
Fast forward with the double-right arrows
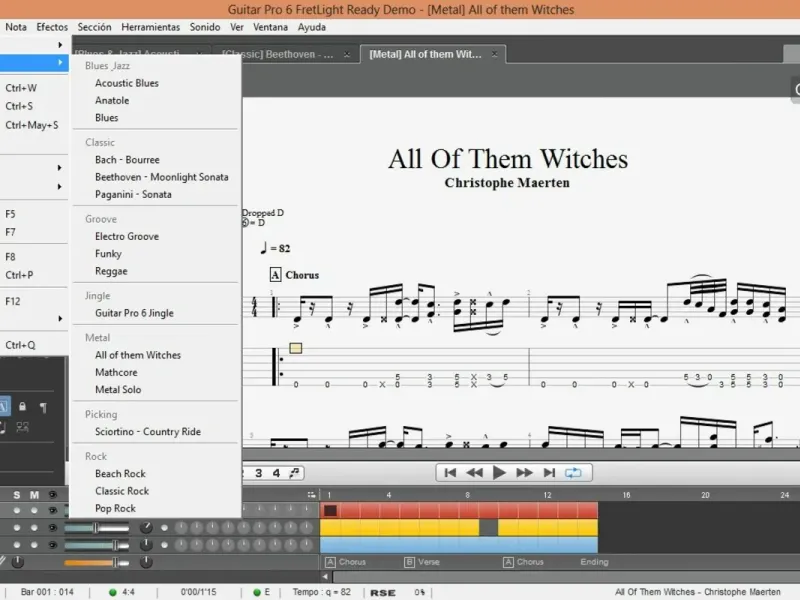pos(524,473)
